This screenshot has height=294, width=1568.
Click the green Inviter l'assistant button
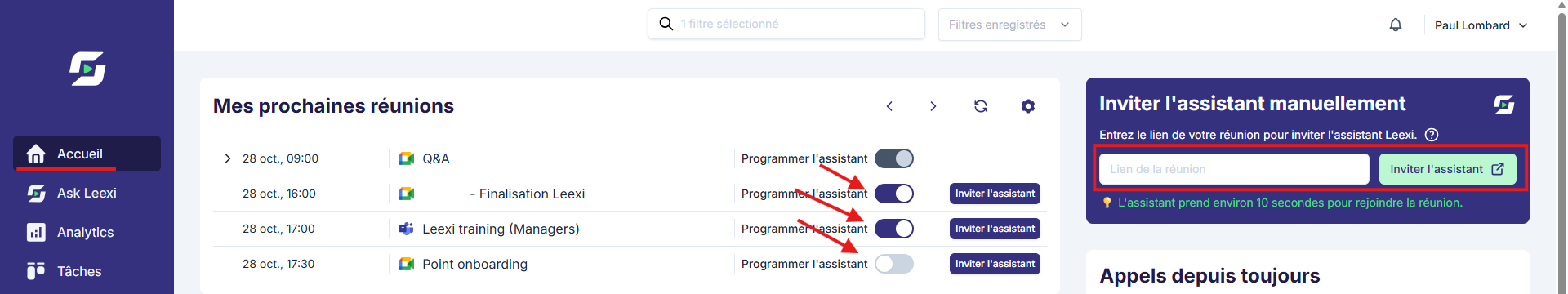click(1448, 169)
